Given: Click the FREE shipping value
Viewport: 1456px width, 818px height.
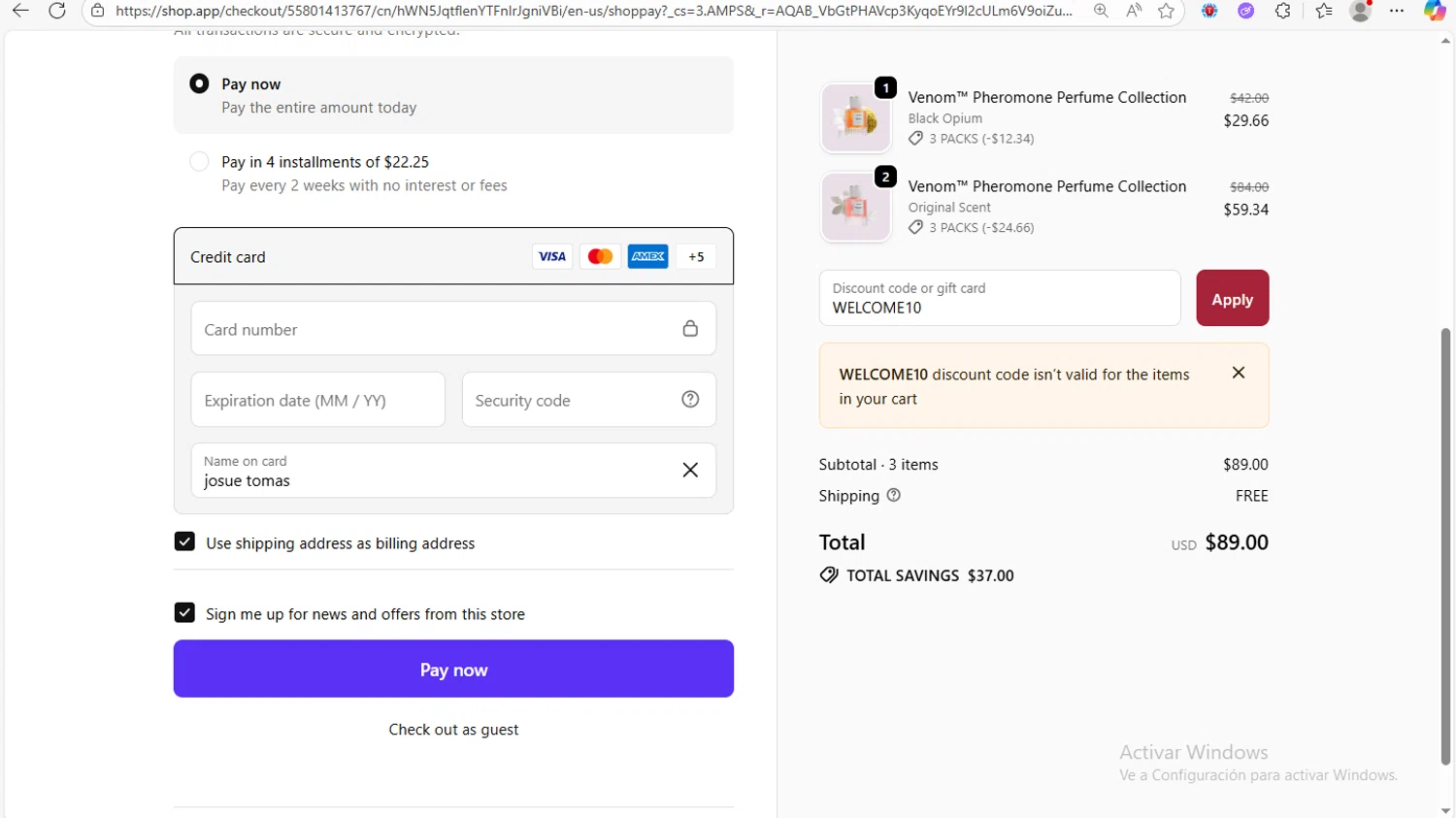Looking at the screenshot, I should click(1252, 496).
